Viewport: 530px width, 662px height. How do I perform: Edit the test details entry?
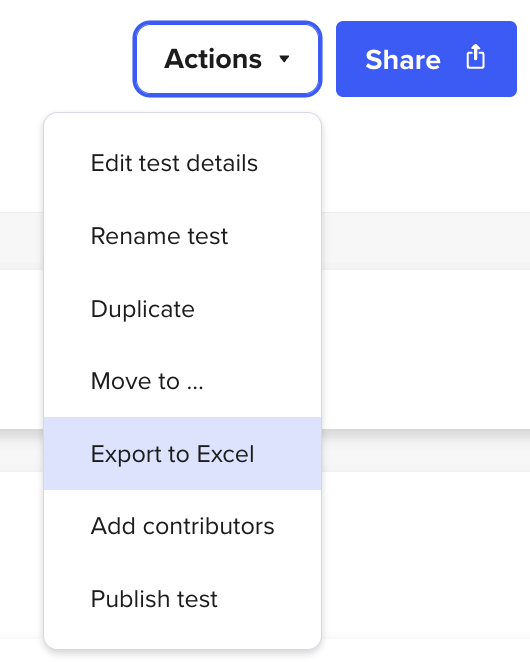click(182, 163)
